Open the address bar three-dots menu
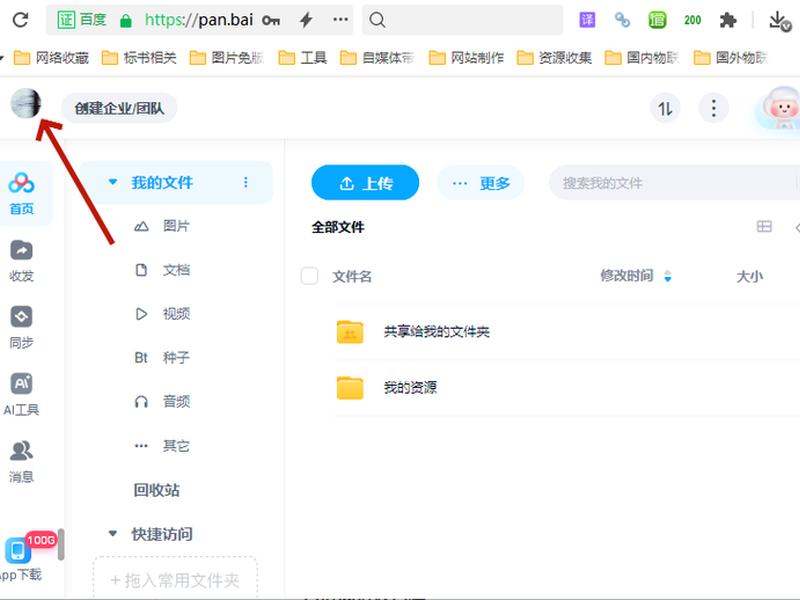Image resolution: width=800 pixels, height=600 pixels. point(340,19)
